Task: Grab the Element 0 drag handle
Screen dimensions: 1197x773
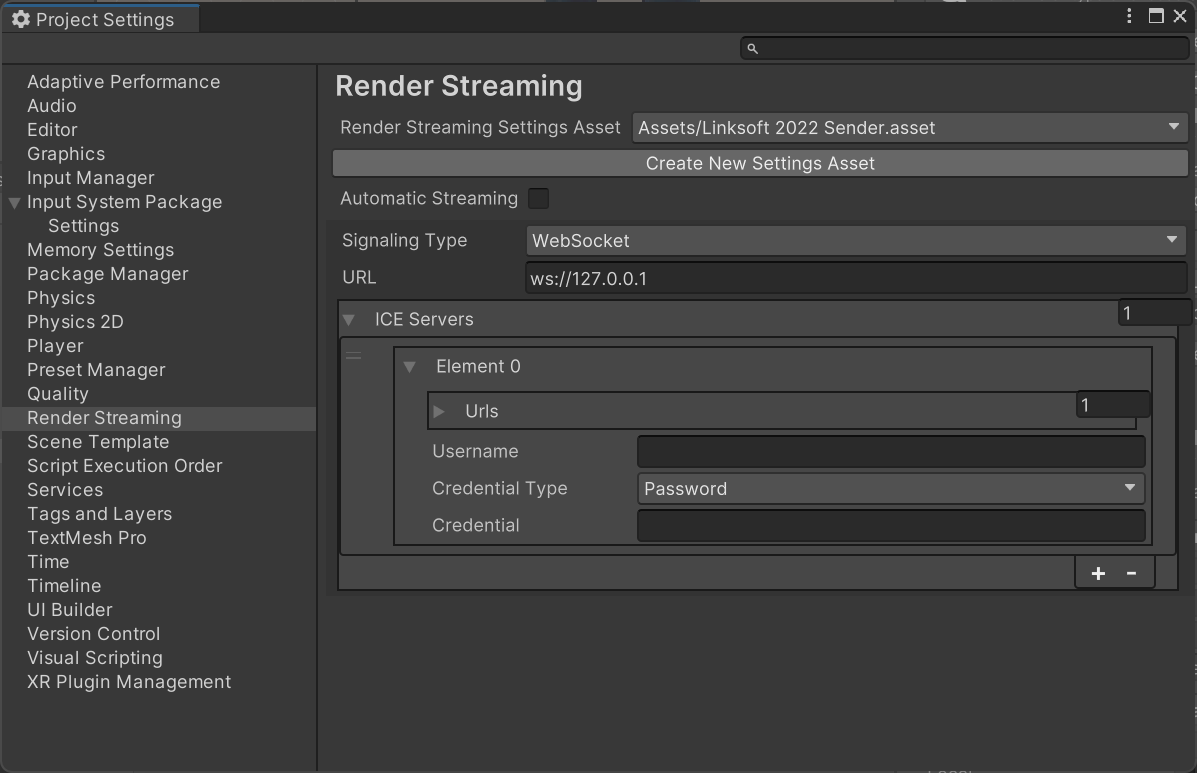Action: coord(353,356)
